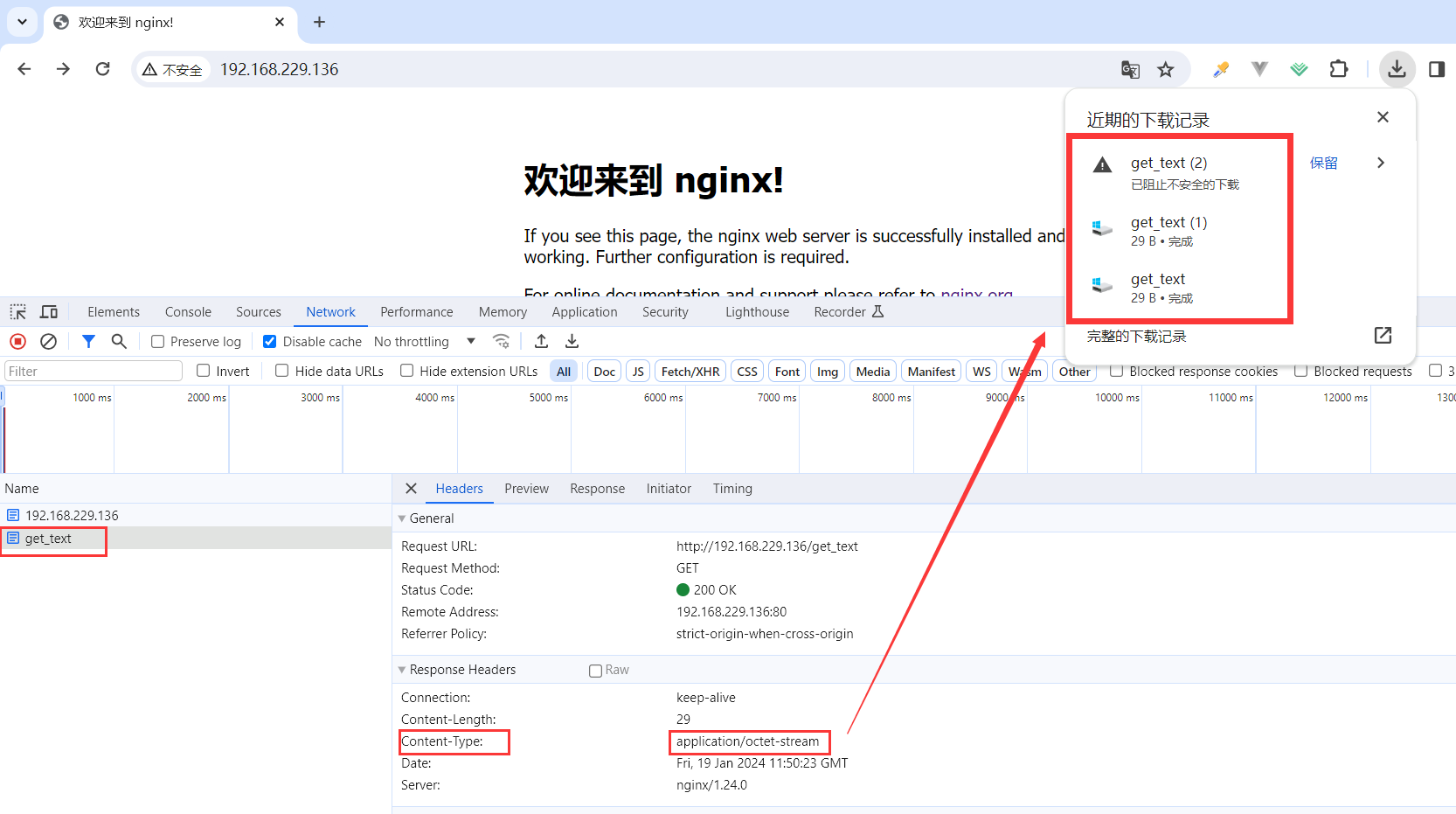The width and height of the screenshot is (1456, 814).
Task: Open the Google Translate icon
Action: click(1130, 69)
